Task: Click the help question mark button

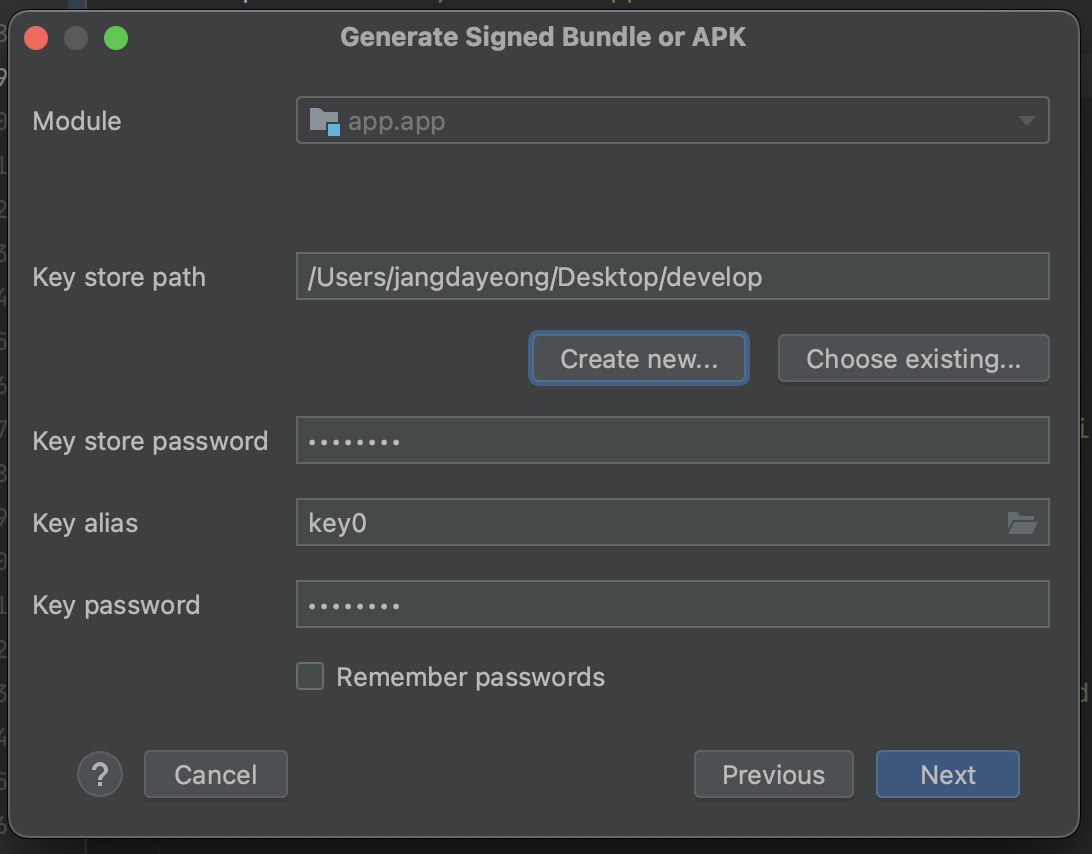Action: click(x=100, y=774)
